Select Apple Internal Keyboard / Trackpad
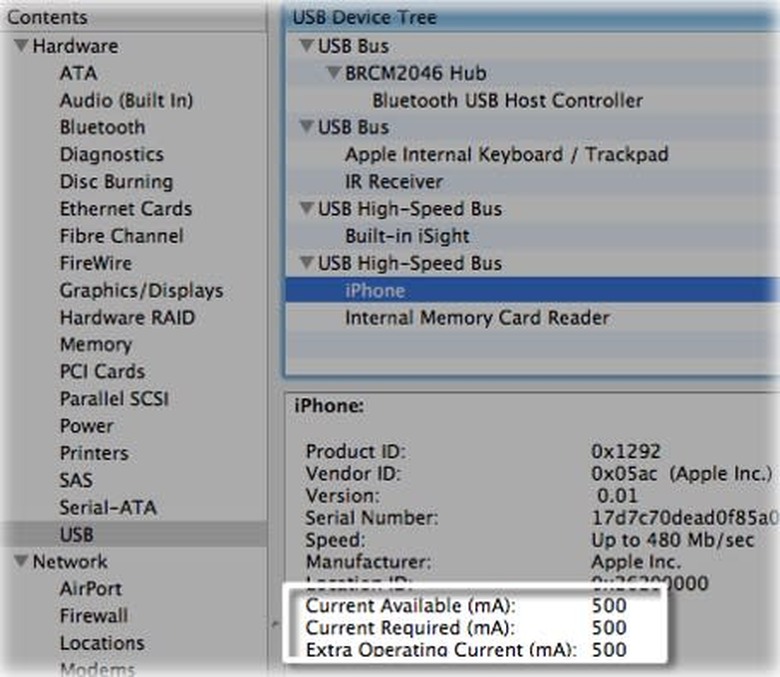 [x=506, y=155]
